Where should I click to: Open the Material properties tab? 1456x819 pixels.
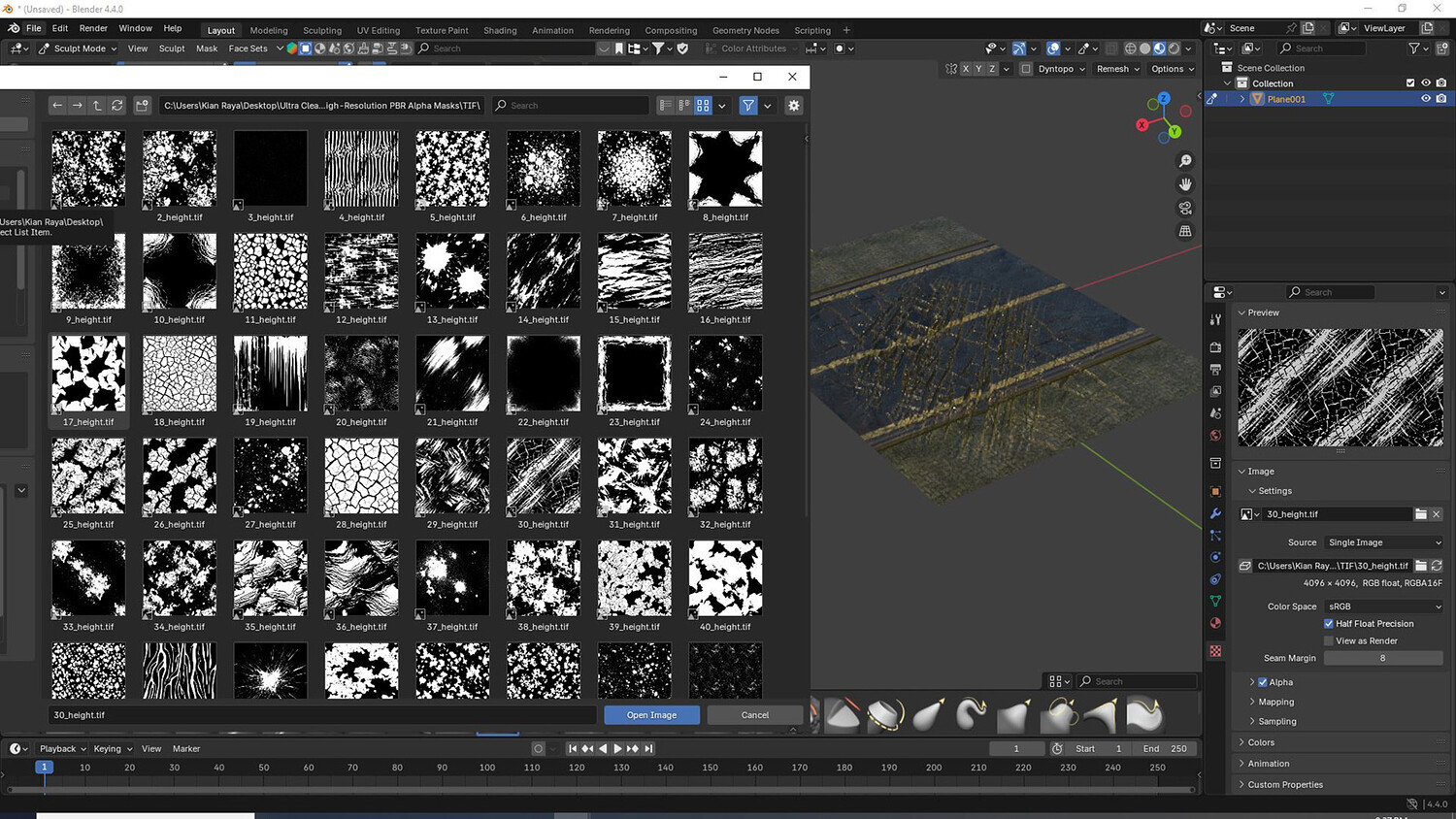coord(1215,623)
